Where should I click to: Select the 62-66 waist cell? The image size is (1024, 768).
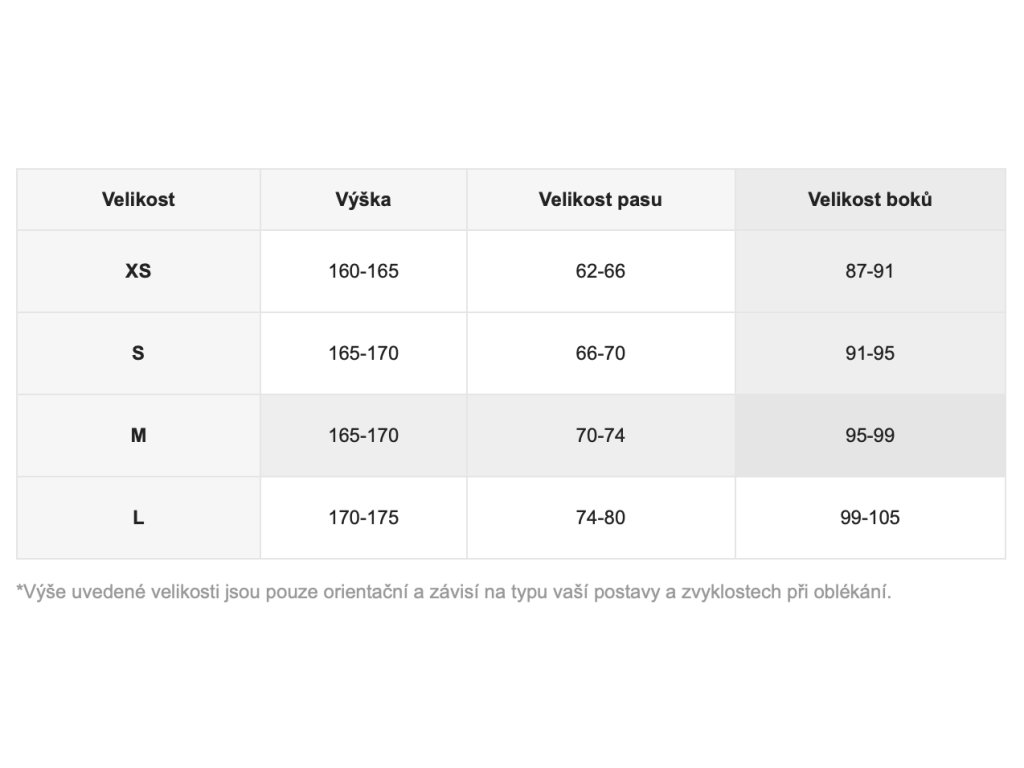600,271
